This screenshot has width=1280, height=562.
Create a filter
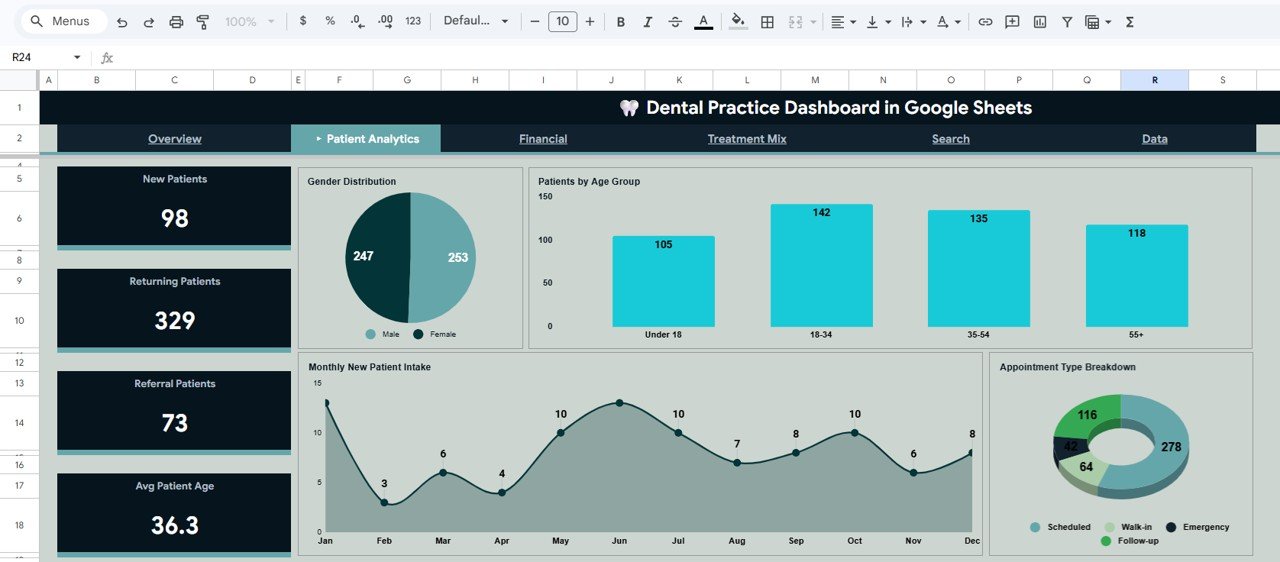1067,22
